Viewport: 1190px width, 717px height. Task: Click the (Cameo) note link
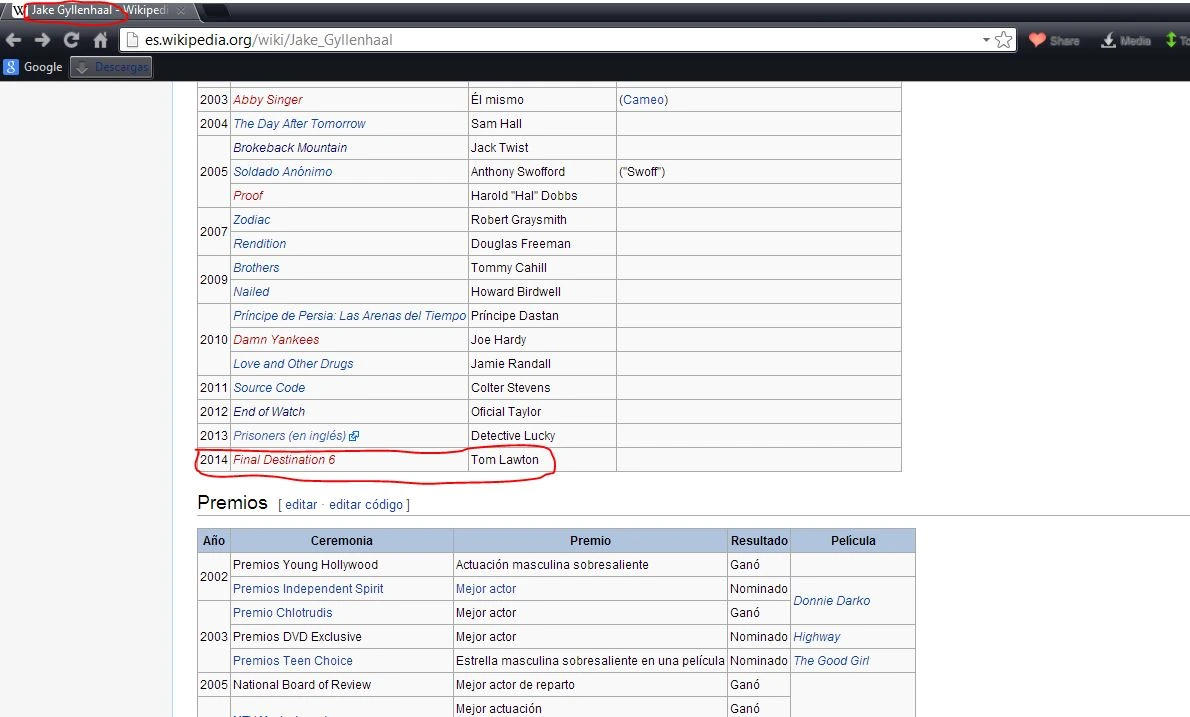644,99
